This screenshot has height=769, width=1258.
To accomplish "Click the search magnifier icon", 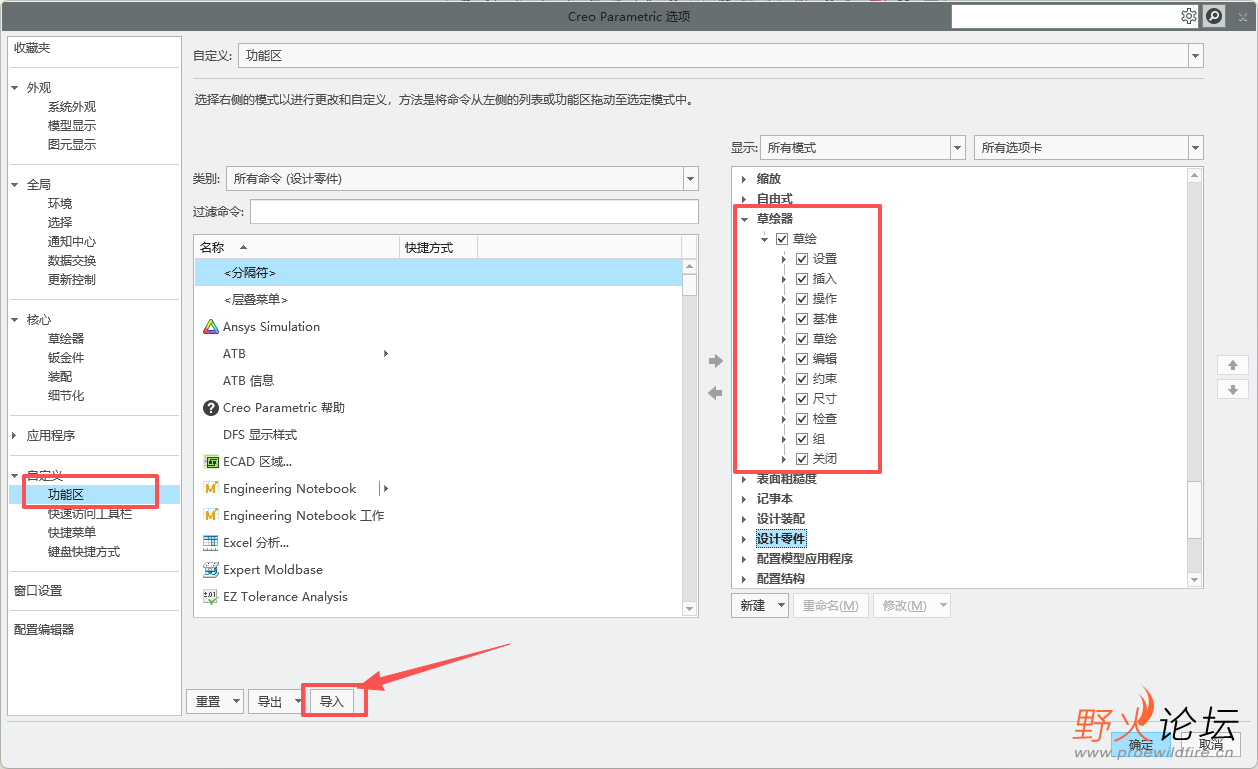I will point(1214,16).
